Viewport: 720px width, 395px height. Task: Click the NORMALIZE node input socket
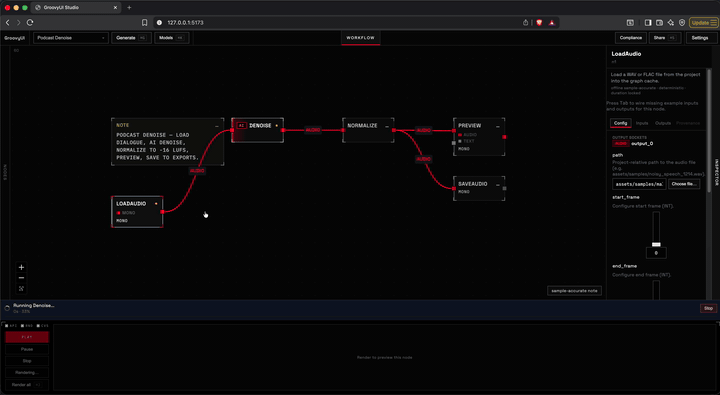(x=343, y=130)
